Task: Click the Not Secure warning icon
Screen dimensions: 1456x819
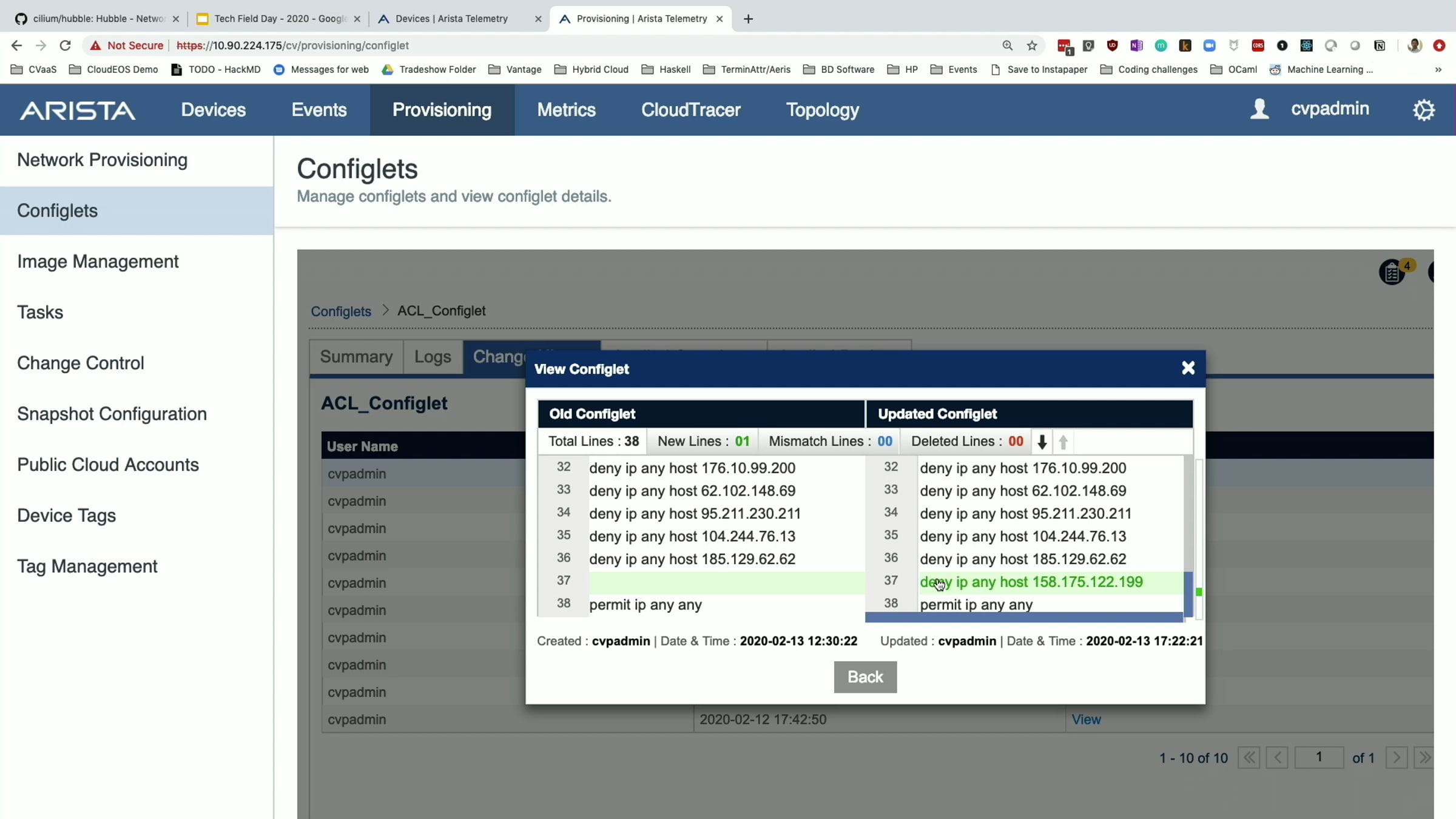Action: click(95, 45)
